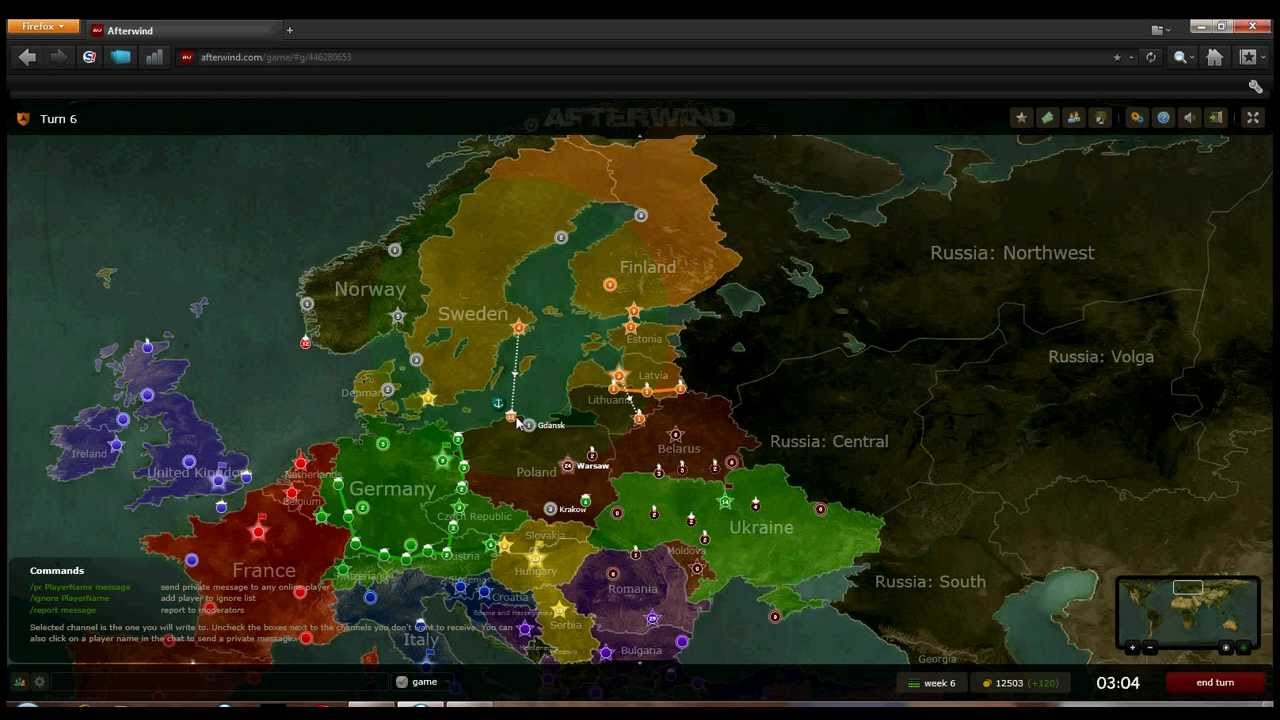Click the green players icon beside chat gear
This screenshot has width=1280, height=720.
[x=19, y=682]
